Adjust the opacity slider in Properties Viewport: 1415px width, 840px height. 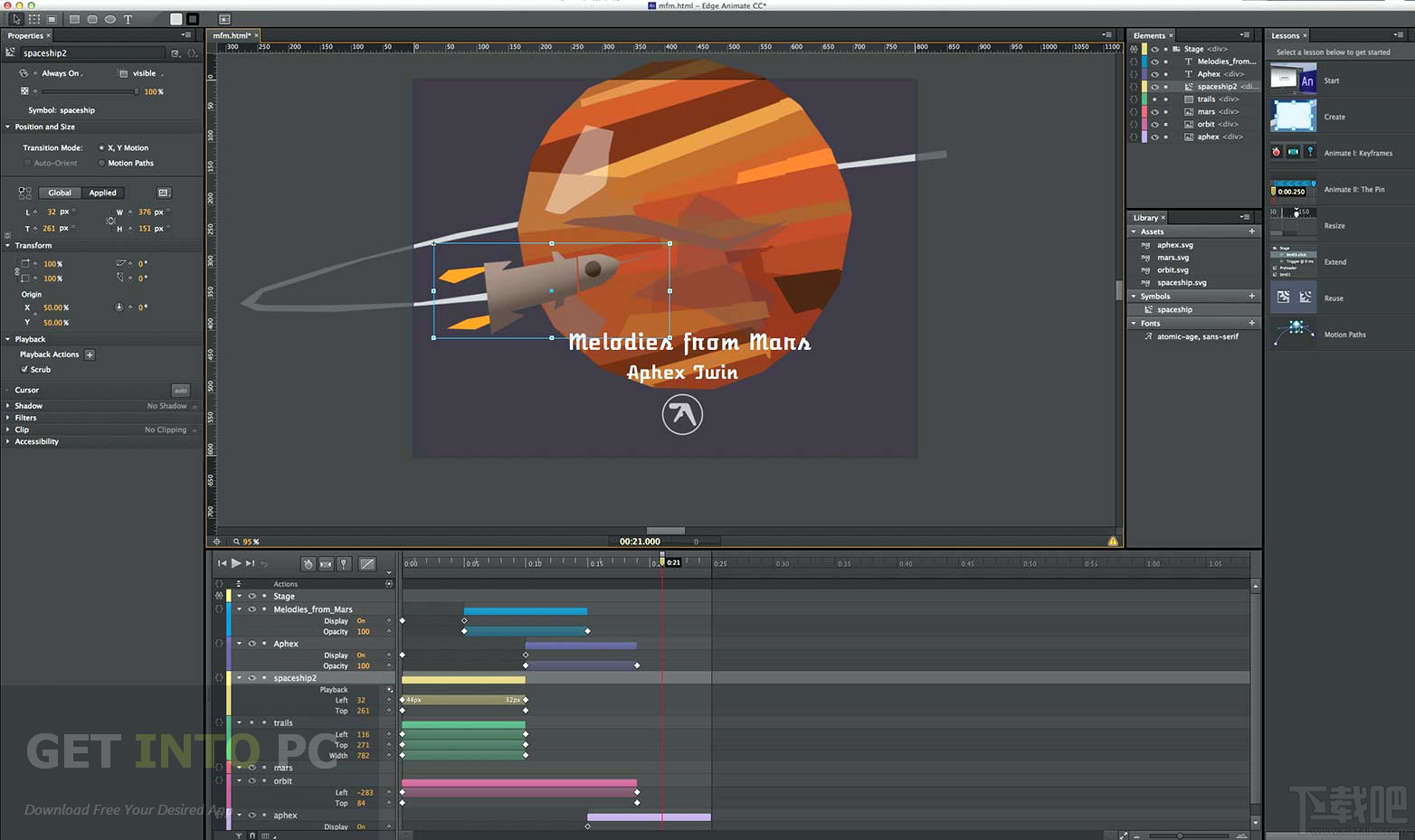[x=90, y=91]
